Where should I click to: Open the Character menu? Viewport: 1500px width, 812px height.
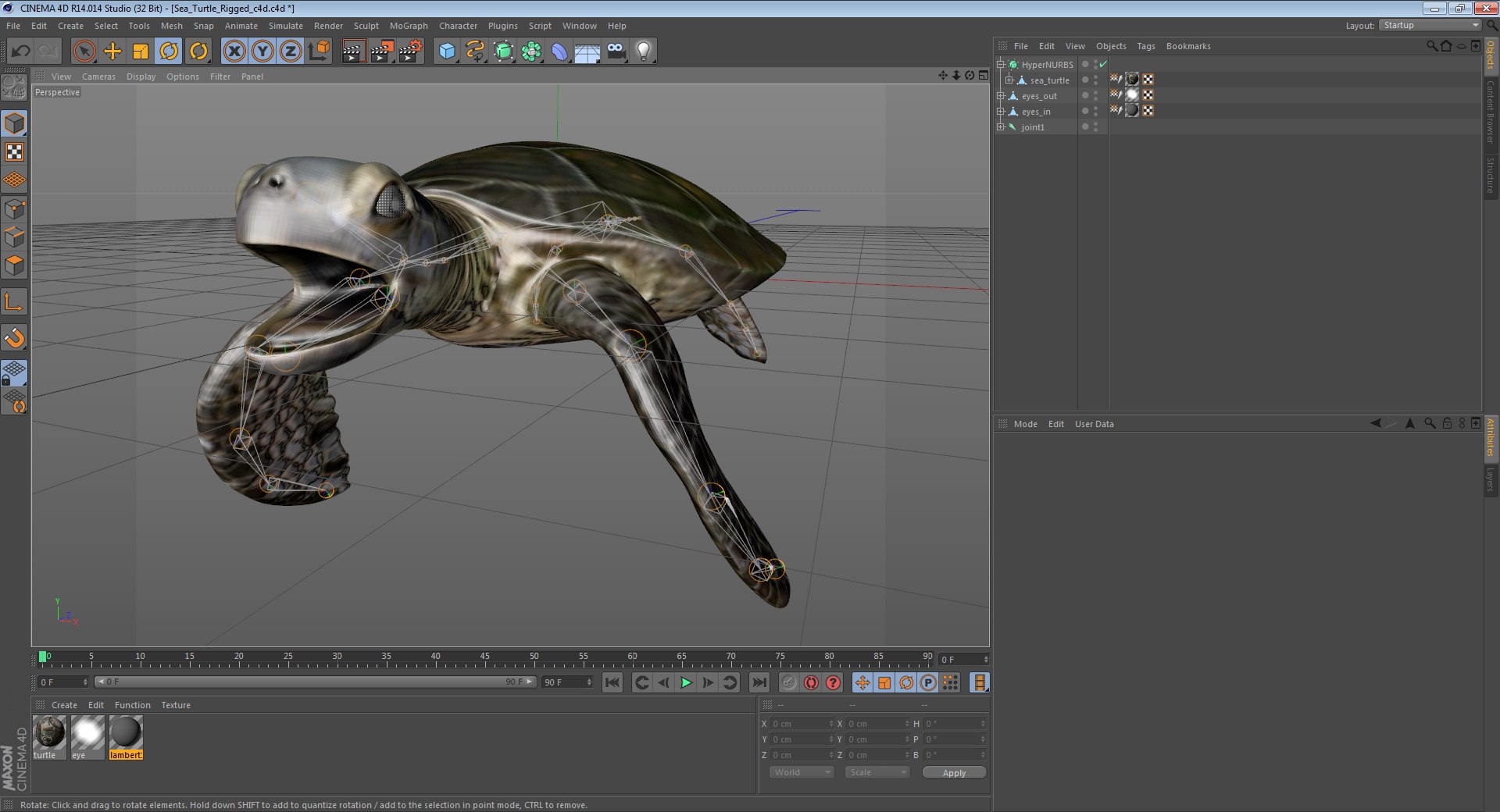pyautogui.click(x=458, y=26)
